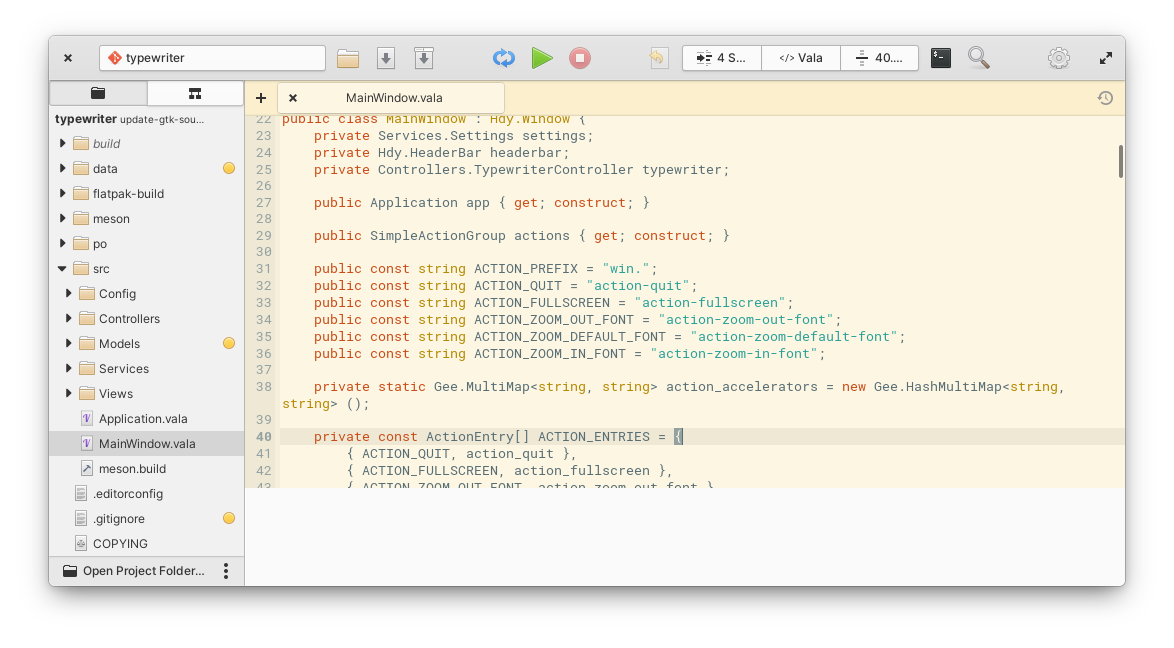Open the Vala language dropdown
The image size is (1174, 648).
pos(801,58)
